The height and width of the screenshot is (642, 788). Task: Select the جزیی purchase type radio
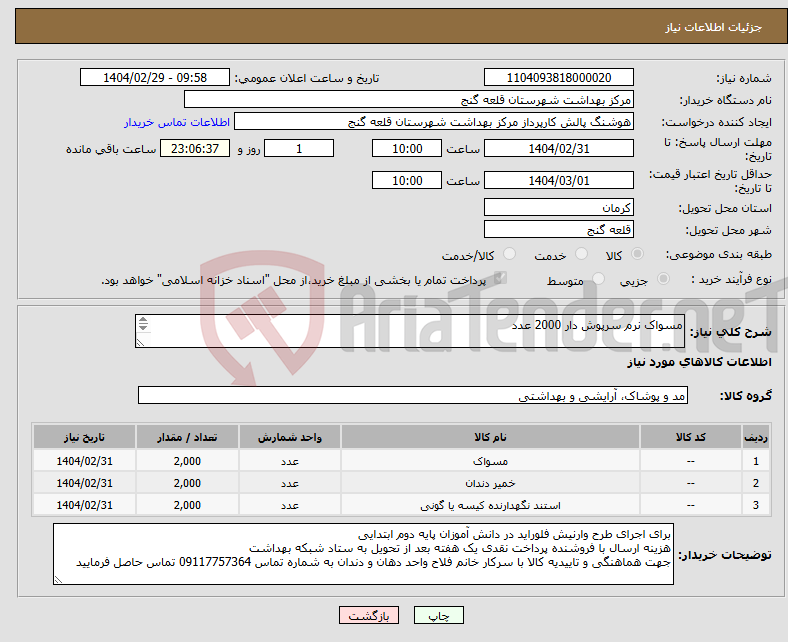coord(663,279)
